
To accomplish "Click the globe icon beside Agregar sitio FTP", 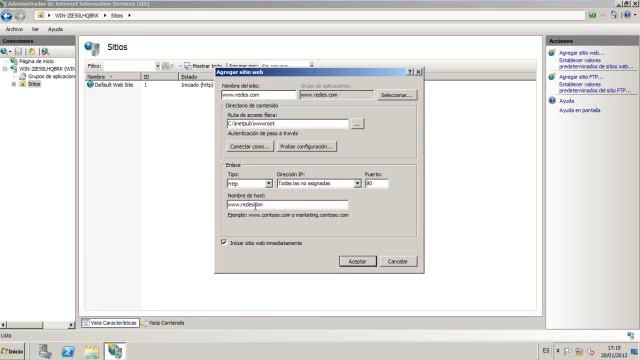I will [x=552, y=77].
